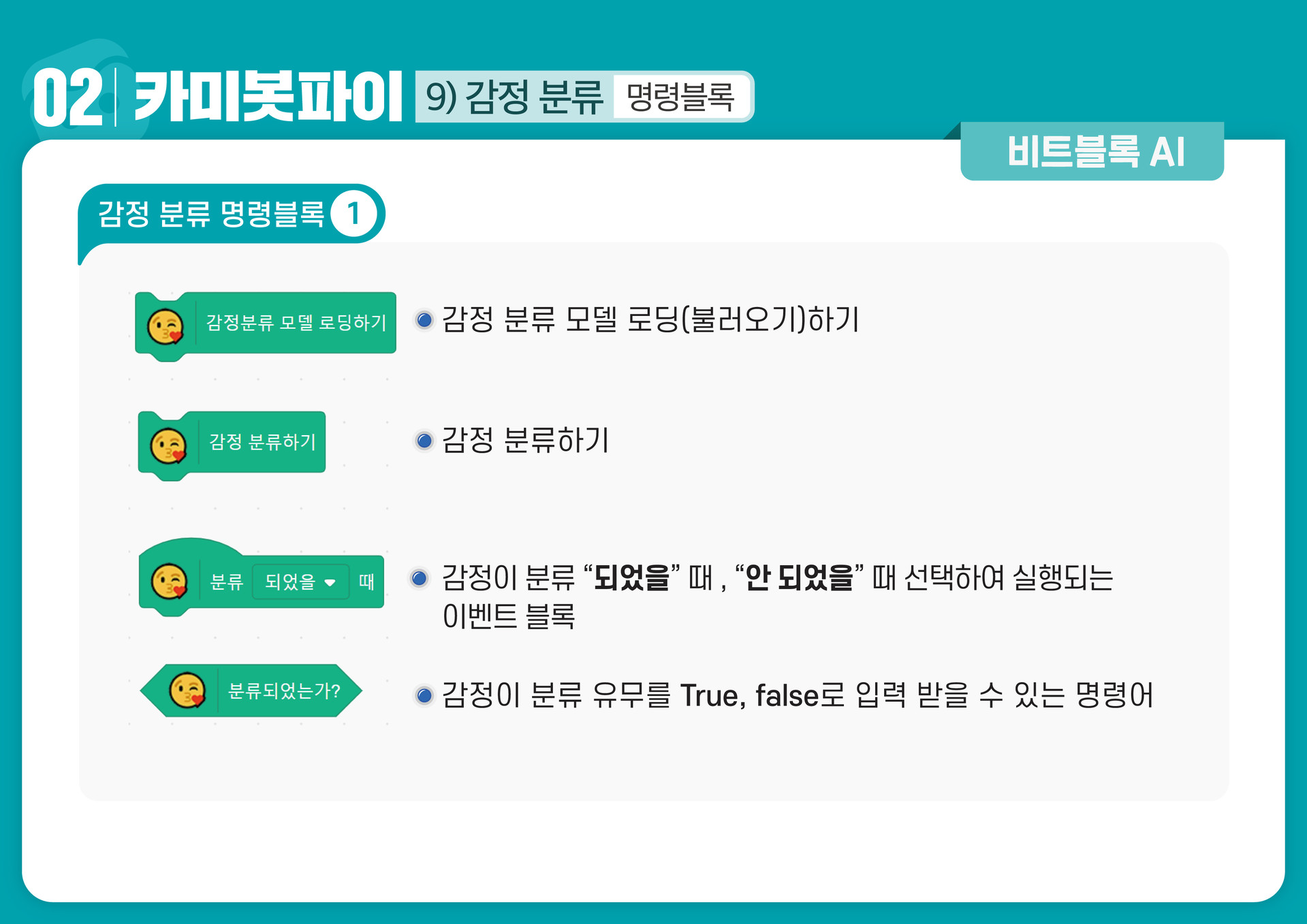
Task: Select the blue bullet next to 감정 분류하기 description
Action: coord(424,441)
